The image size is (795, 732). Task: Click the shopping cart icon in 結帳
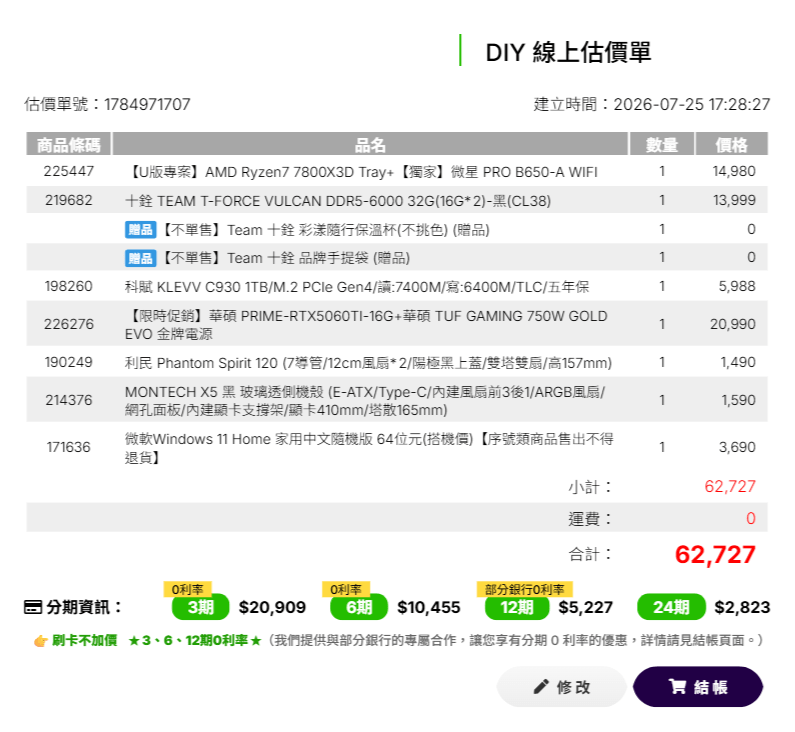tap(677, 686)
